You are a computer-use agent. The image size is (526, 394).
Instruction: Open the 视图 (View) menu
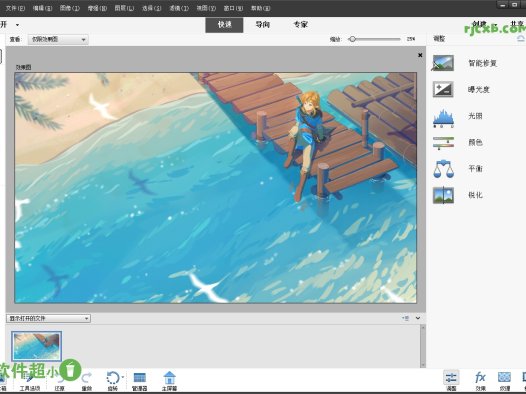click(x=206, y=8)
